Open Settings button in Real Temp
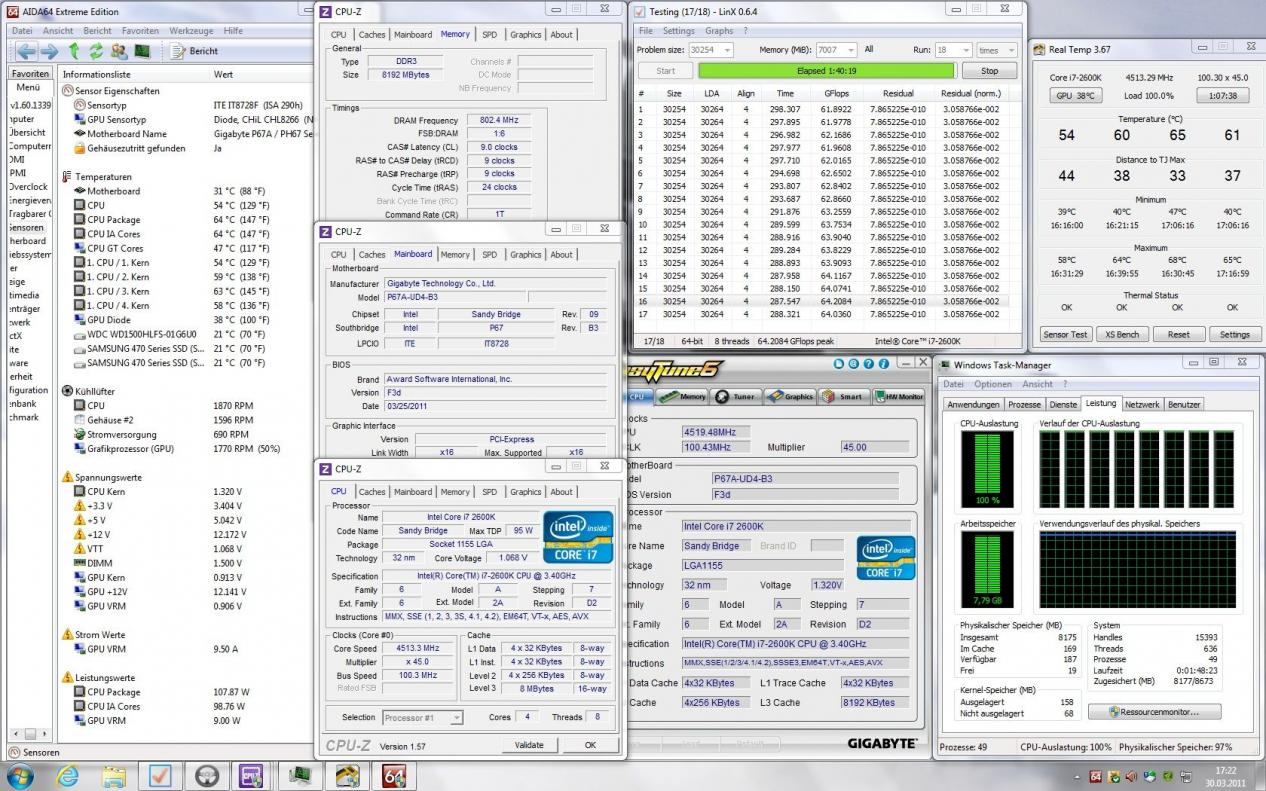The height and width of the screenshot is (791, 1266). 1235,334
